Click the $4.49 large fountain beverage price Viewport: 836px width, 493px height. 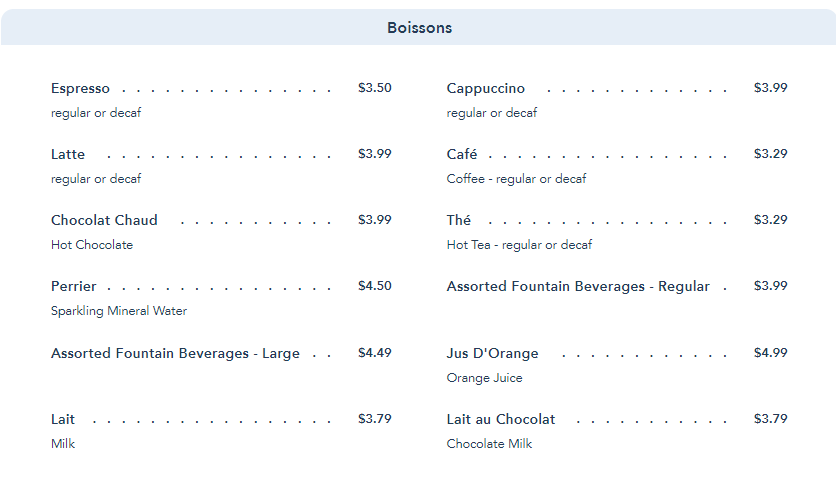[x=375, y=353]
